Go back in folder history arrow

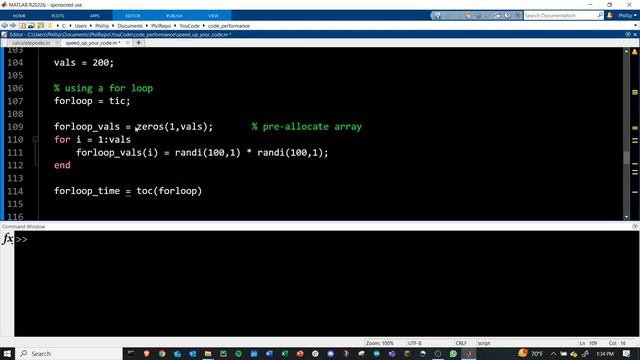[x=4, y=26]
